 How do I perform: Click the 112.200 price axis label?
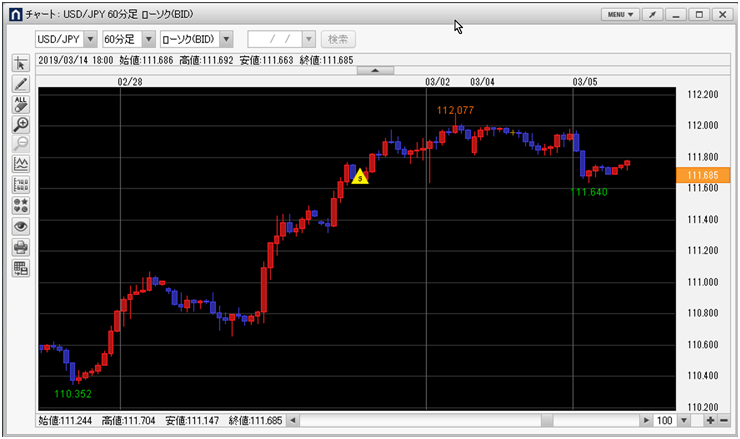(x=703, y=95)
